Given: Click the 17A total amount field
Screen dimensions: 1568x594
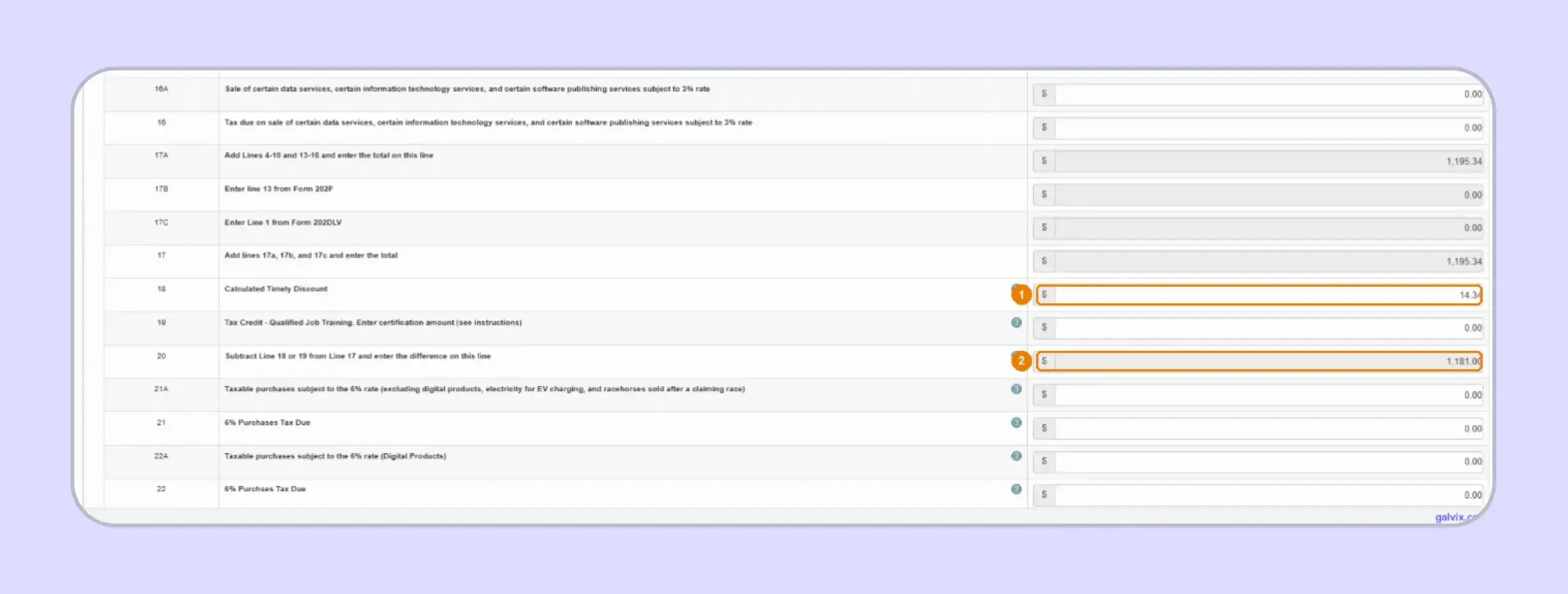Looking at the screenshot, I should 1268,161.
